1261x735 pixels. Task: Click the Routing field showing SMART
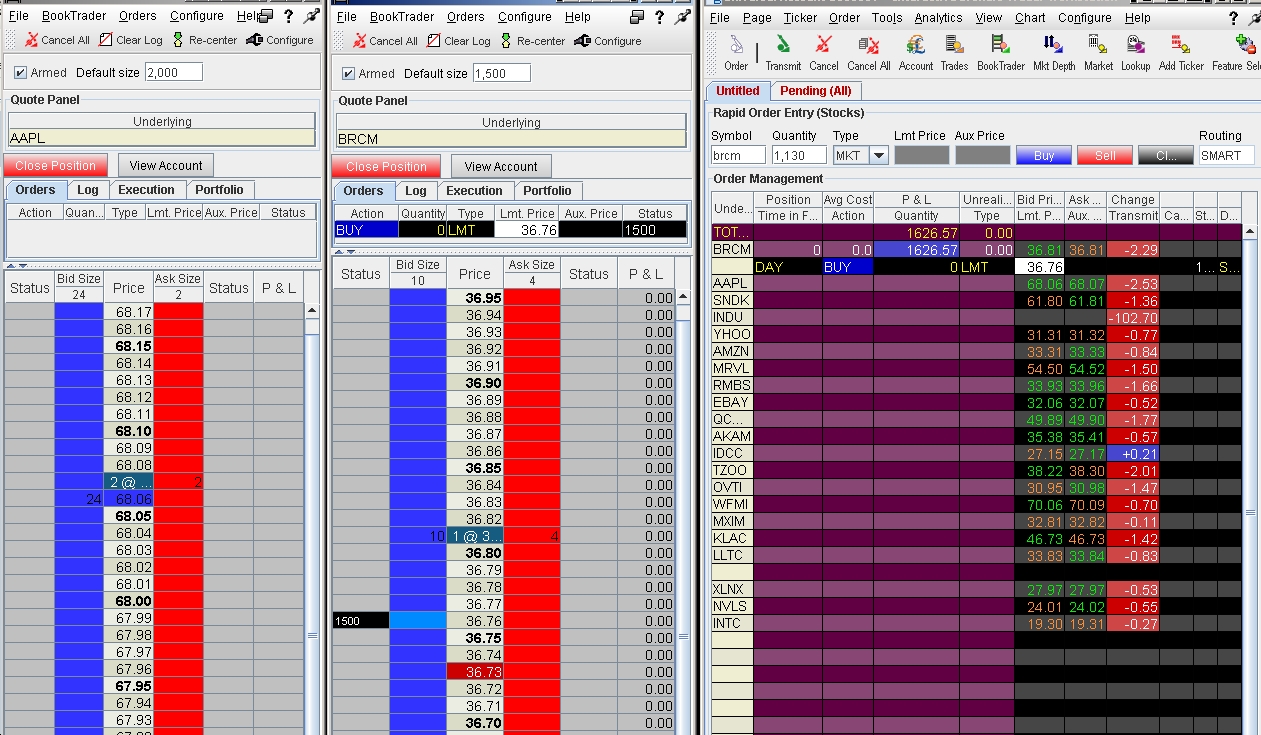tap(1226, 155)
